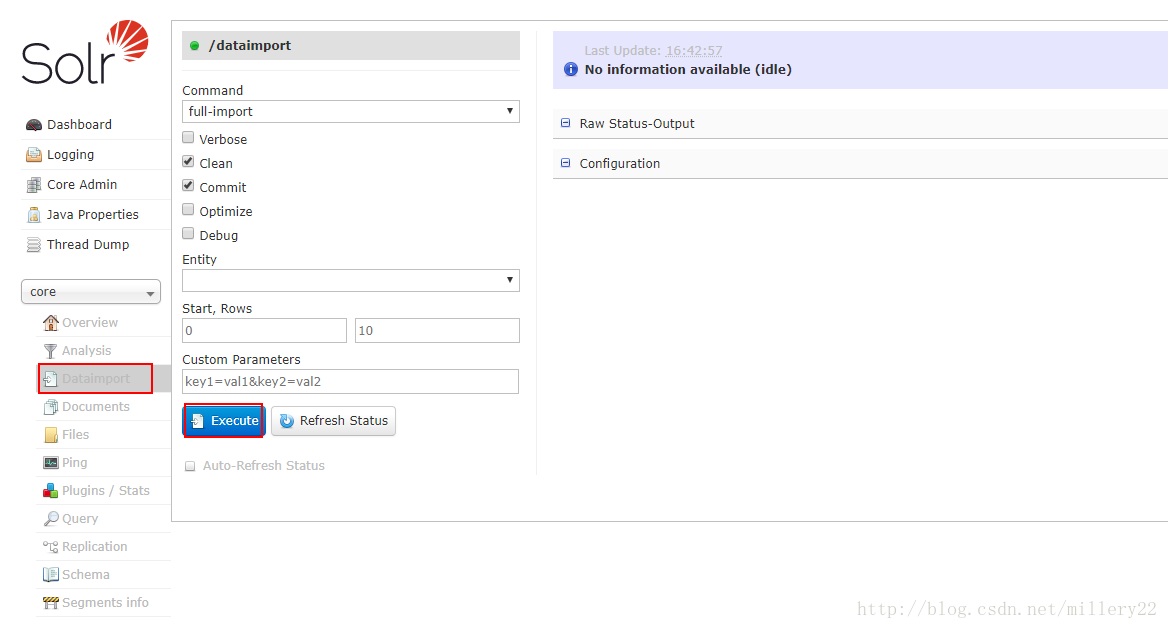Enable the Verbose checkbox
The width and height of the screenshot is (1168, 629).
[188, 138]
